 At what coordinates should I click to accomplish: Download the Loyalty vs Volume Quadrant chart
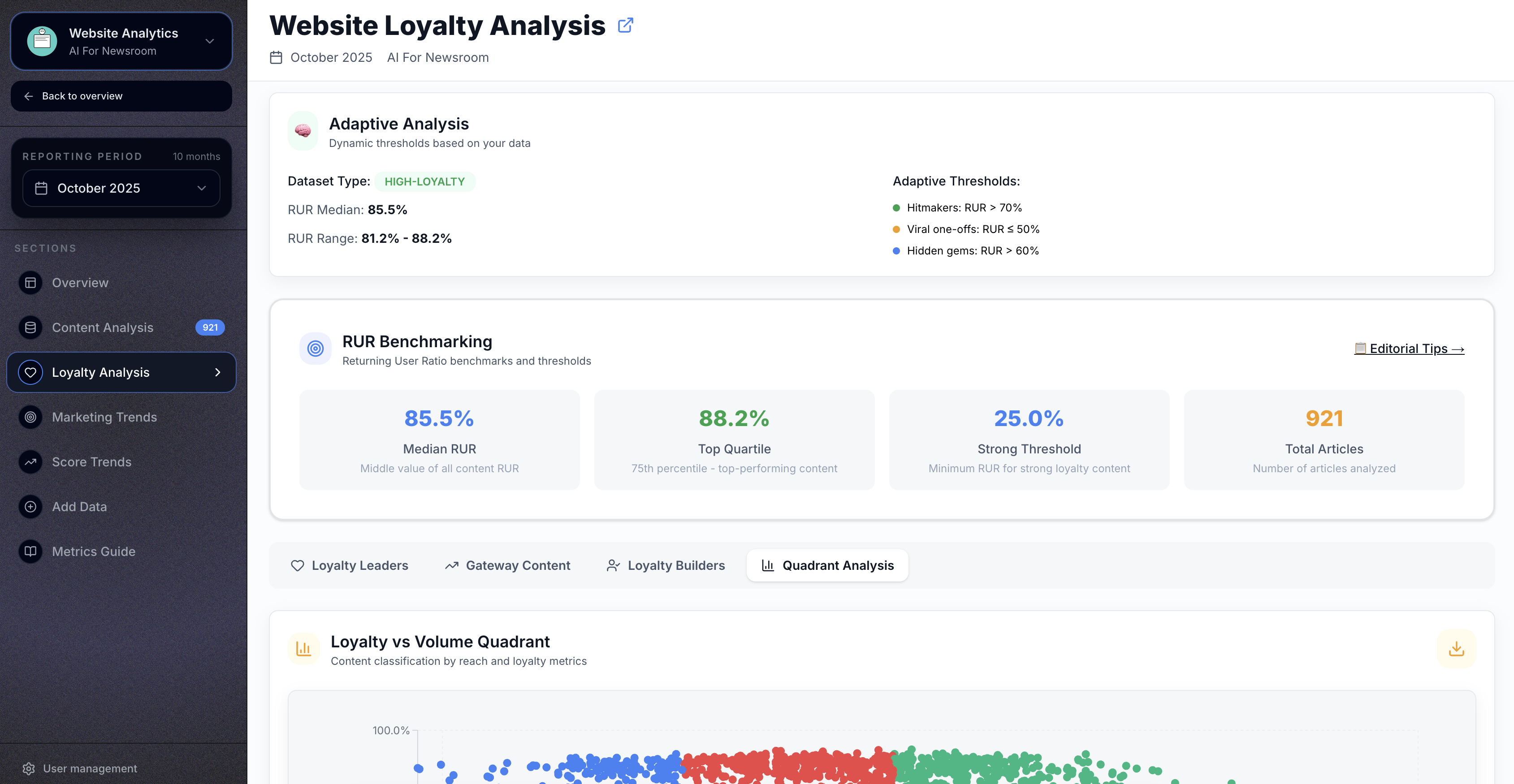[1456, 648]
